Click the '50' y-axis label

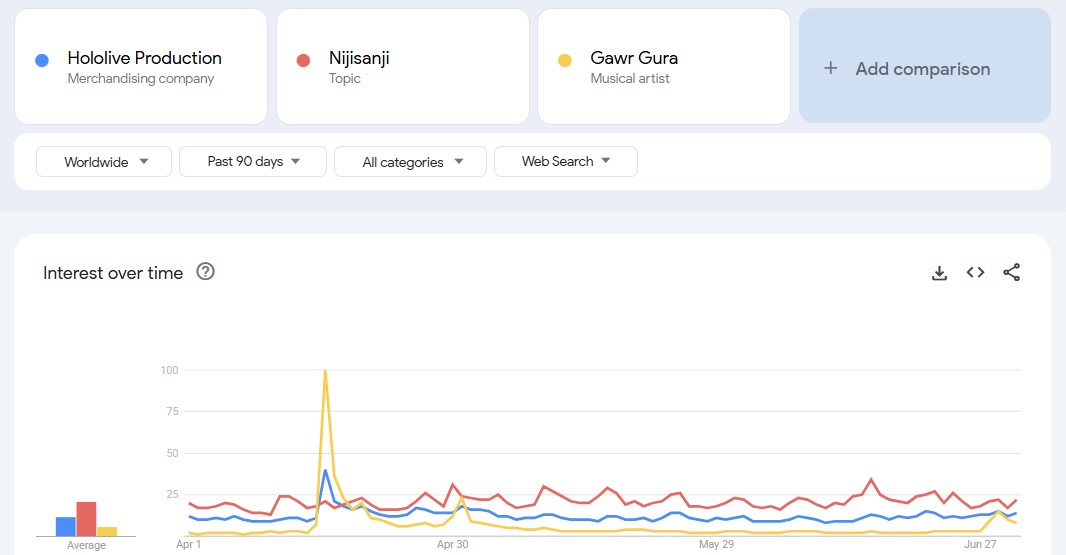pos(172,453)
